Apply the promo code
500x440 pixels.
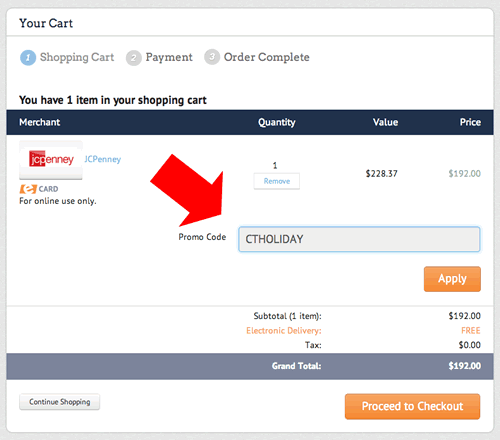click(452, 279)
